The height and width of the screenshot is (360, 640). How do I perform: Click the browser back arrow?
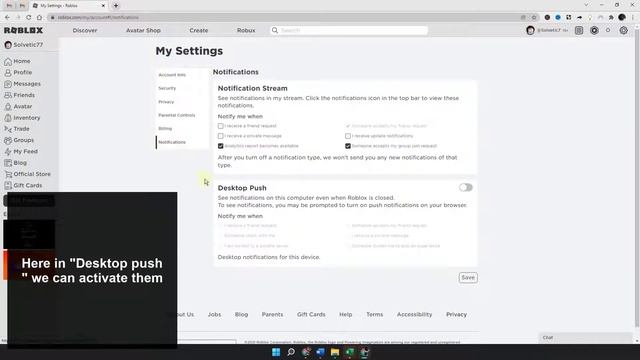point(7,18)
